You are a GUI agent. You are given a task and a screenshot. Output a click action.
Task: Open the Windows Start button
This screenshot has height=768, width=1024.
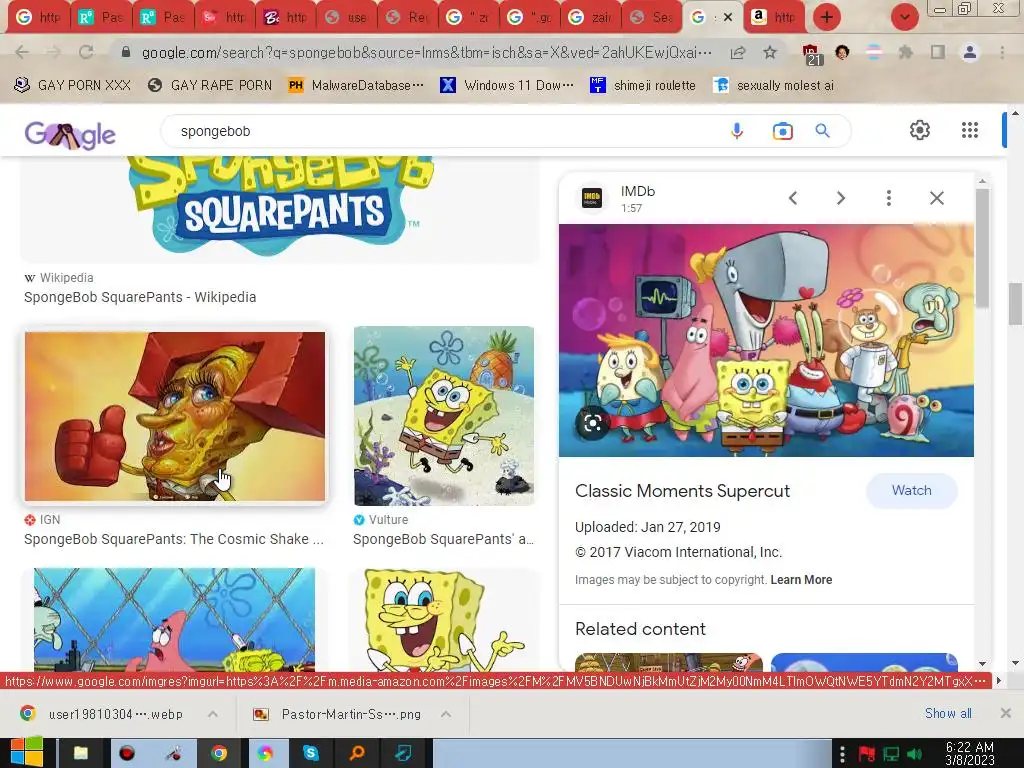click(x=26, y=753)
